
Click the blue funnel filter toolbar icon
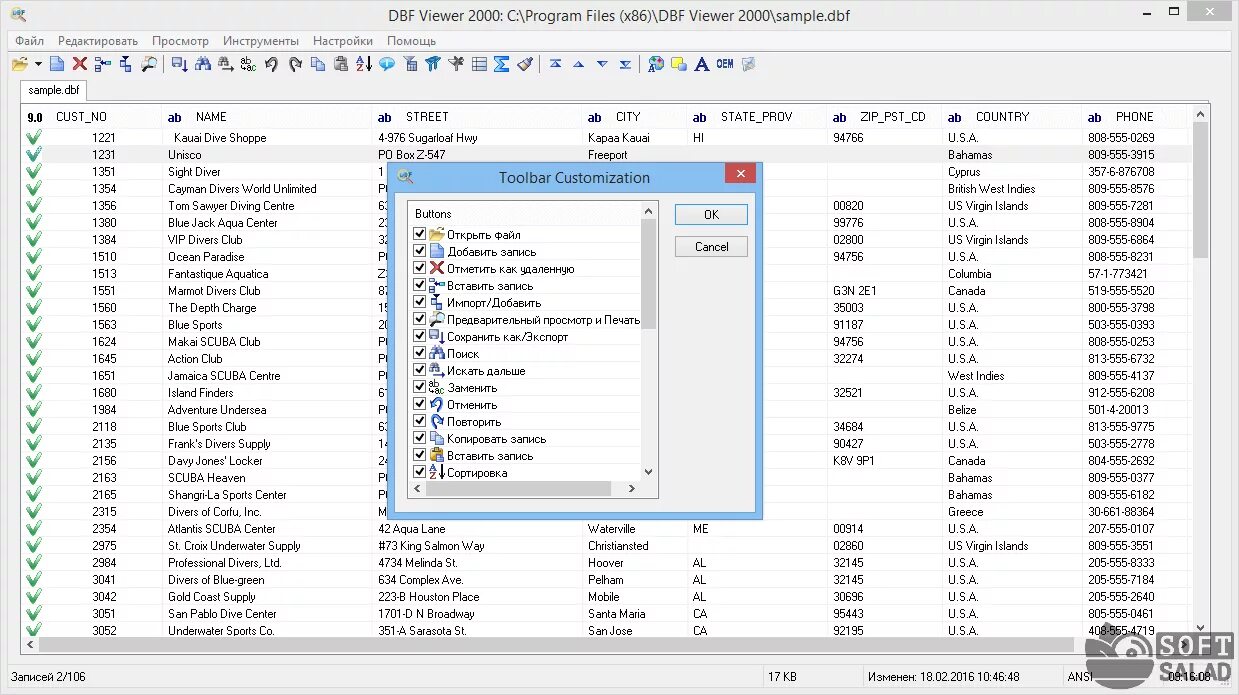433,64
